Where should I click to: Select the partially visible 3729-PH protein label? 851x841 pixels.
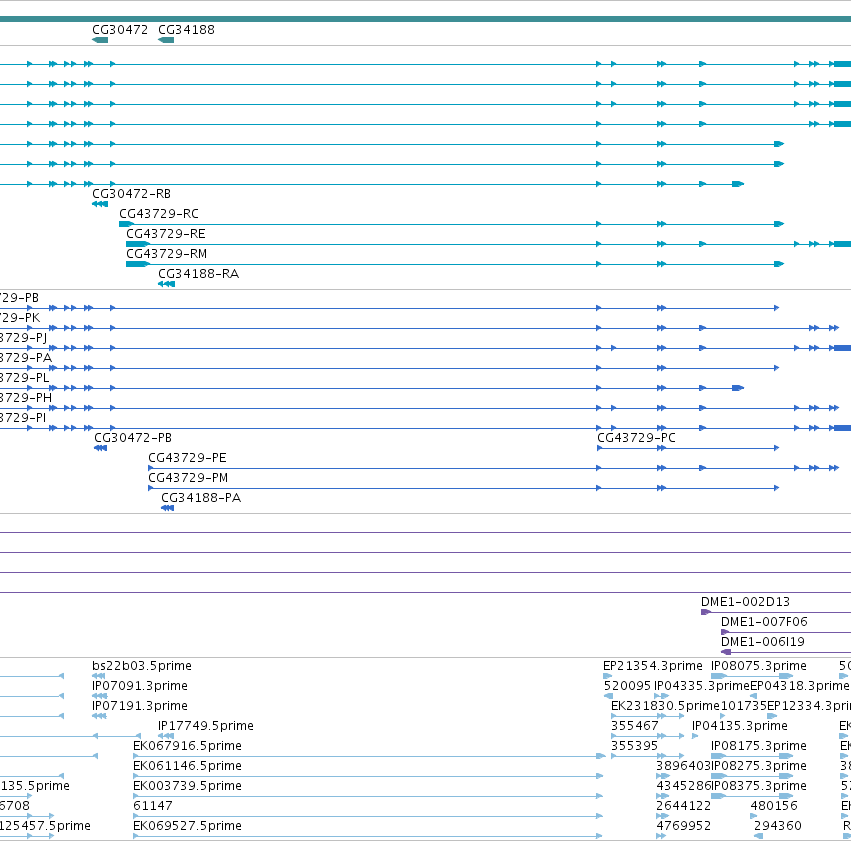(26, 398)
